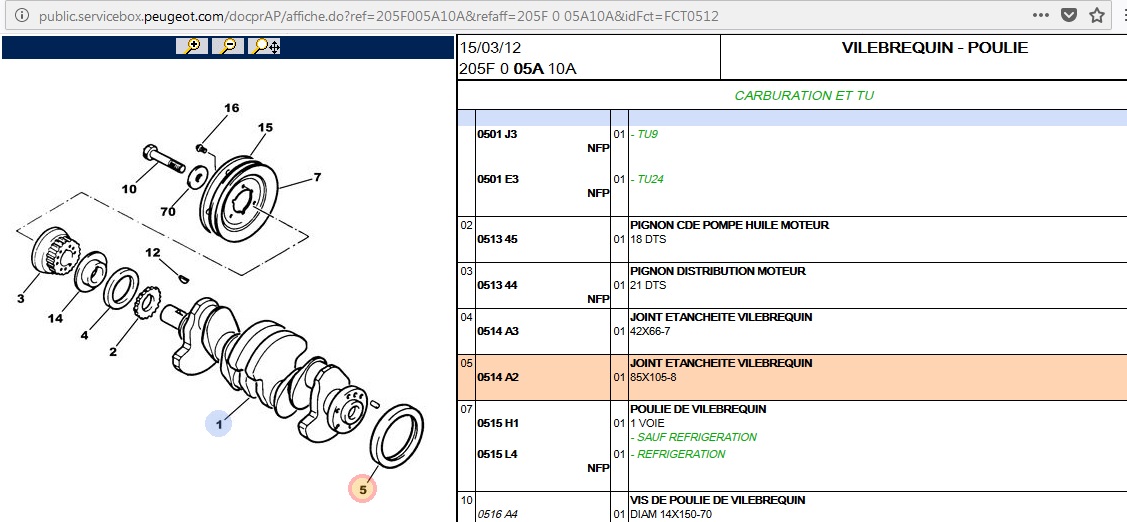The image size is (1127, 522).
Task: Save page to Pocket
Action: pyautogui.click(x=1068, y=16)
